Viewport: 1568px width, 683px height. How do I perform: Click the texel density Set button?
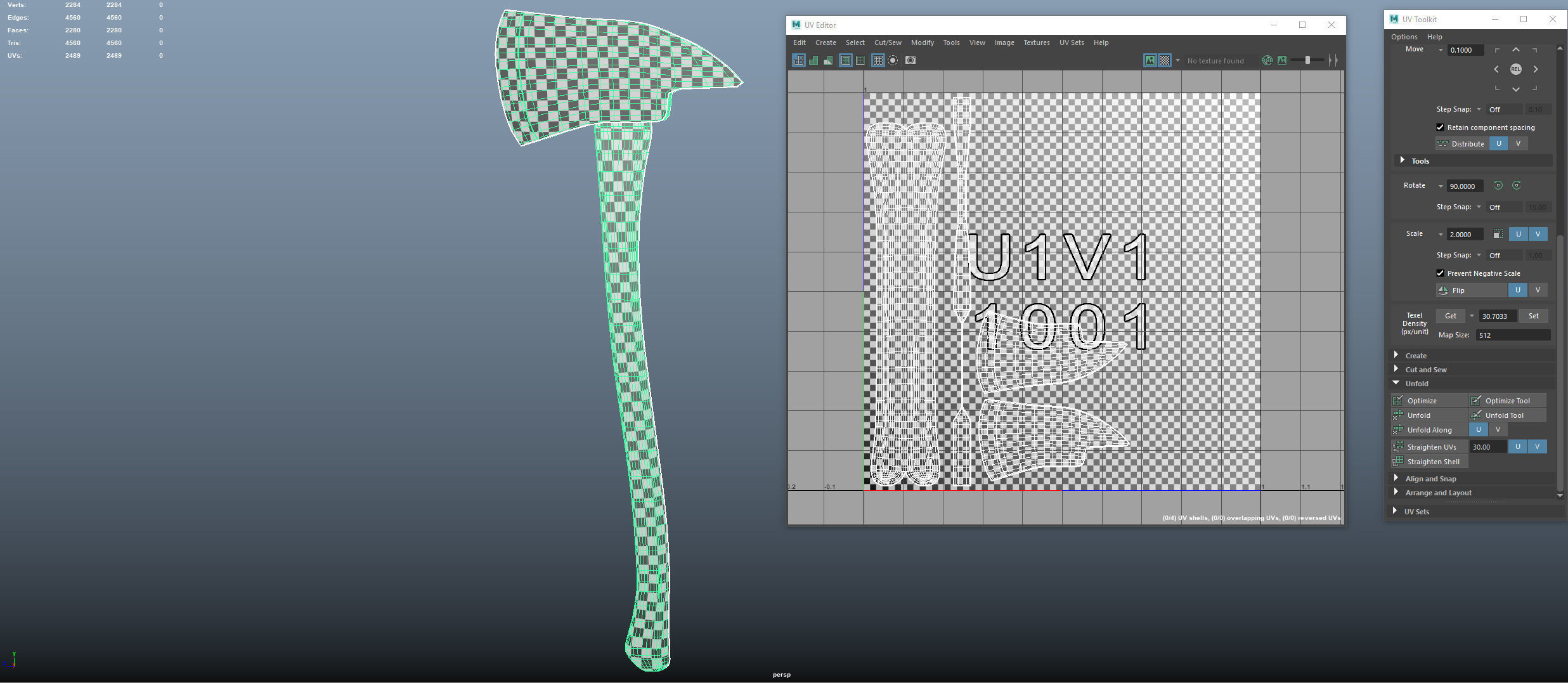coord(1533,316)
